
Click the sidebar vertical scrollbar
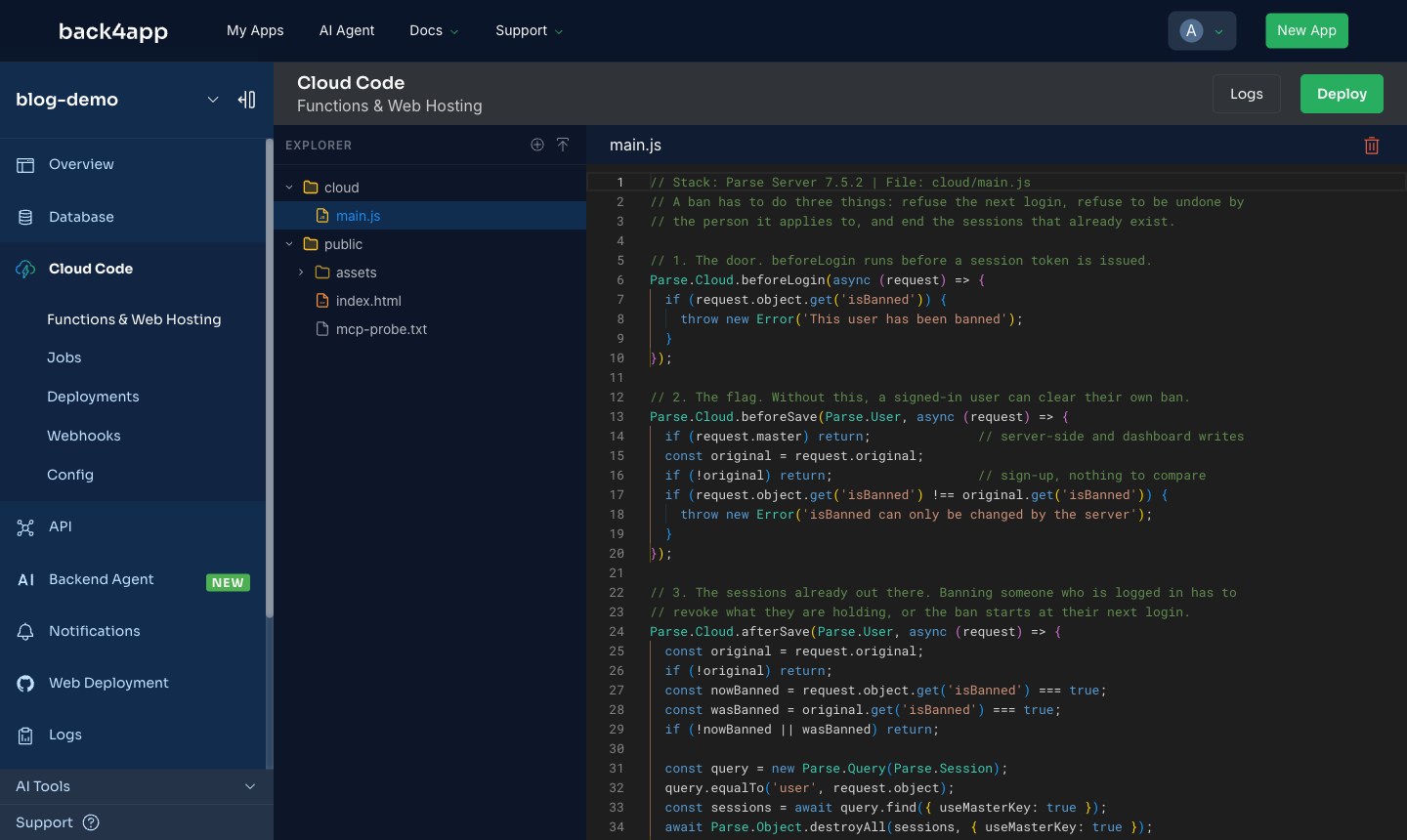coord(269,379)
